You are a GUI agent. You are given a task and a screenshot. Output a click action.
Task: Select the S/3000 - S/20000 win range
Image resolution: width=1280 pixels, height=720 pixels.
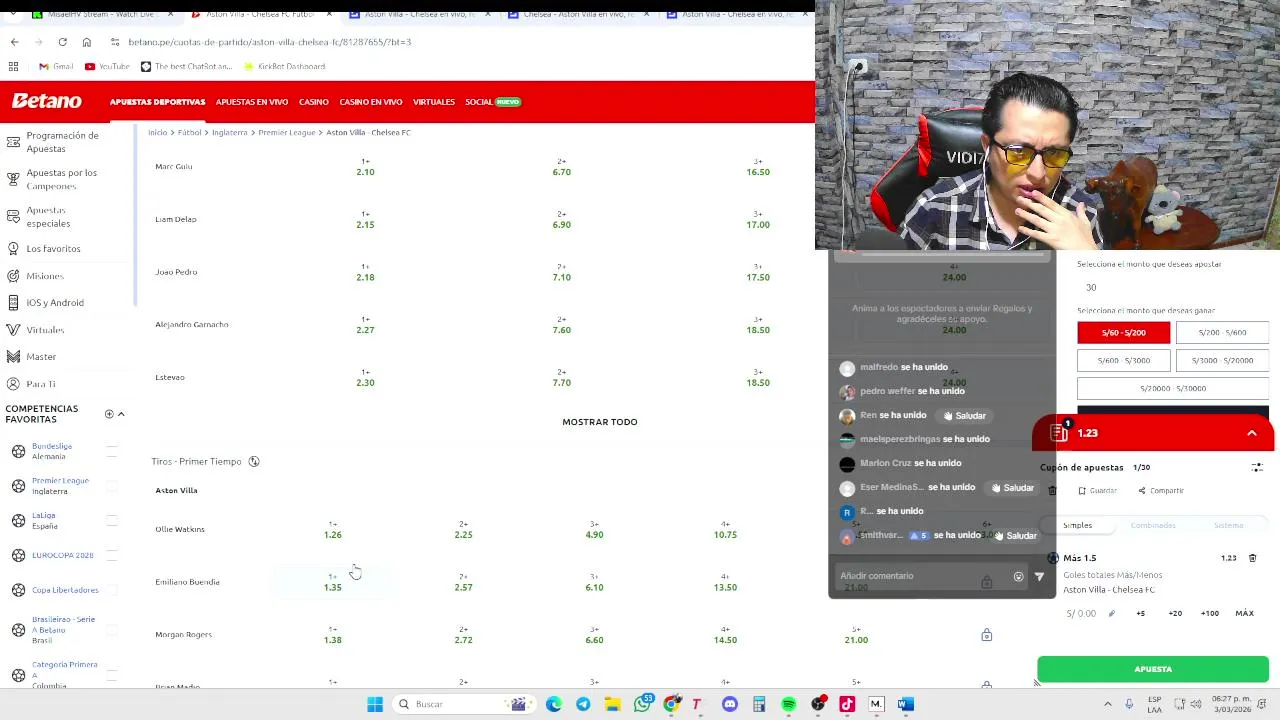tap(1222, 360)
